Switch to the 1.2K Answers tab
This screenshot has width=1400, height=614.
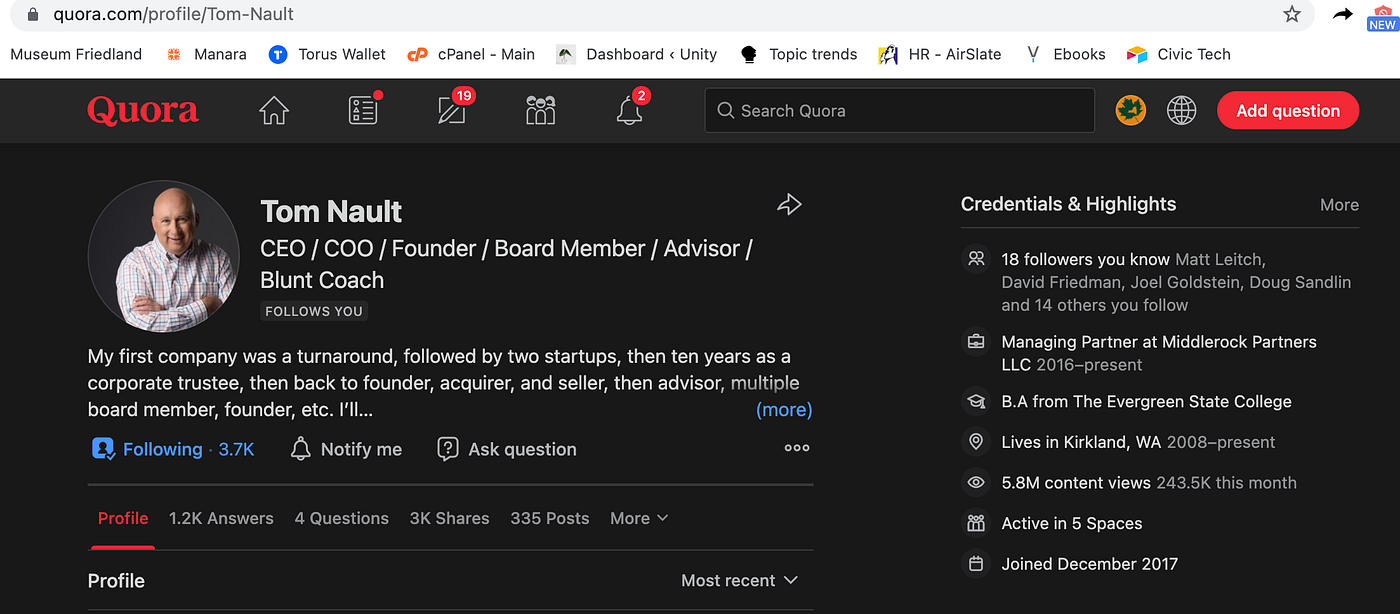221,518
